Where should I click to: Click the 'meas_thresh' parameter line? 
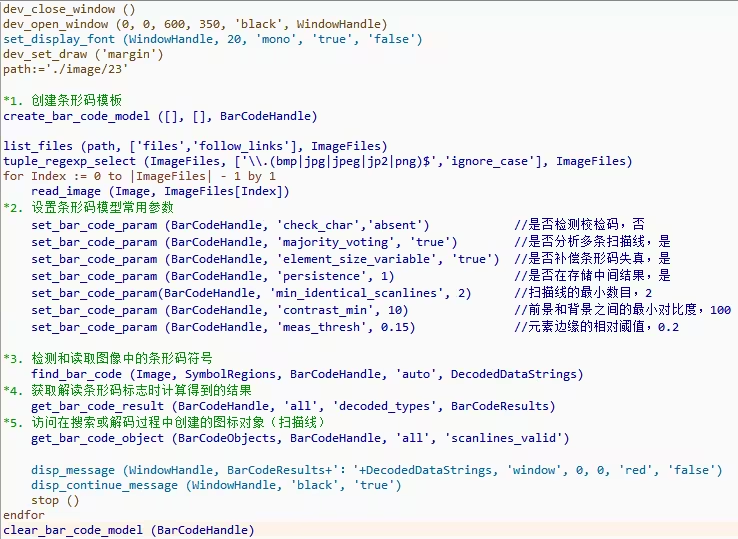click(x=223, y=327)
